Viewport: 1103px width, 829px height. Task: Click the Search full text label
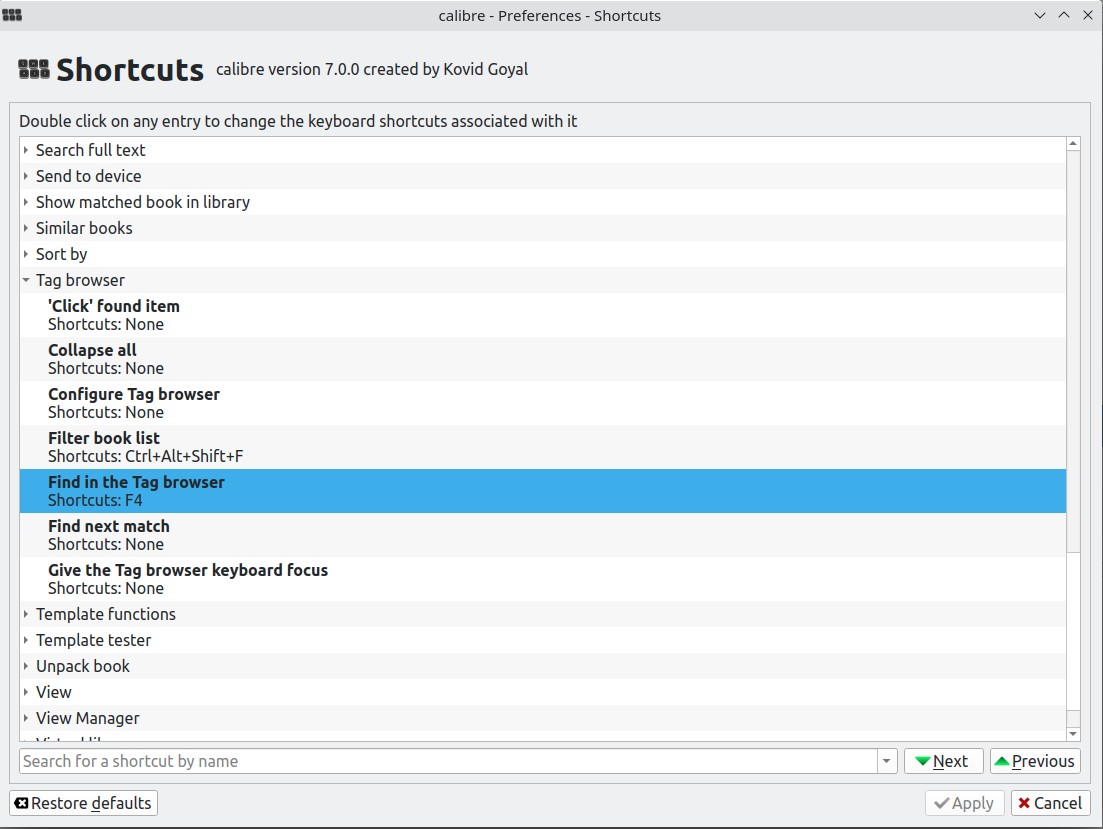[x=91, y=150]
